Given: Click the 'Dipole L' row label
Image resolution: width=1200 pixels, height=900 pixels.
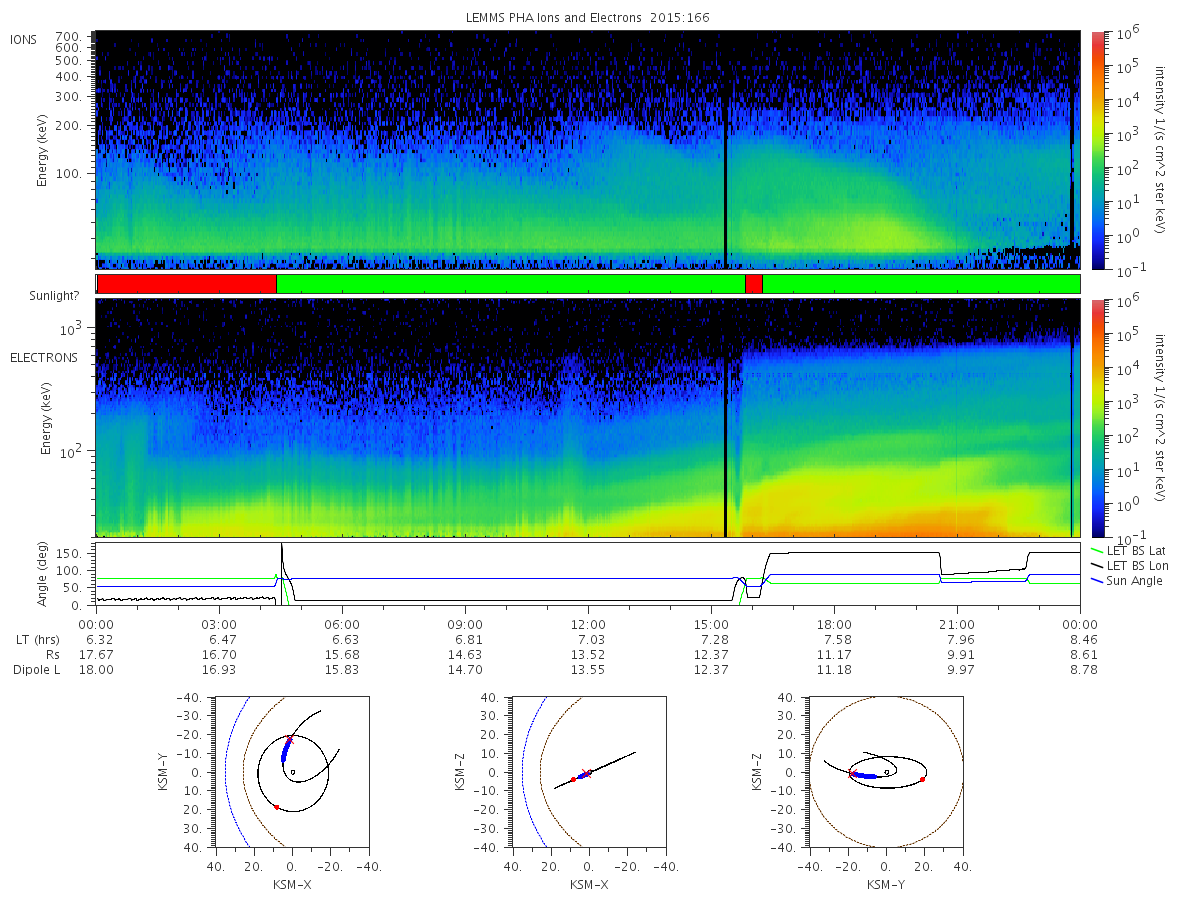Looking at the screenshot, I should pyautogui.click(x=35, y=669).
